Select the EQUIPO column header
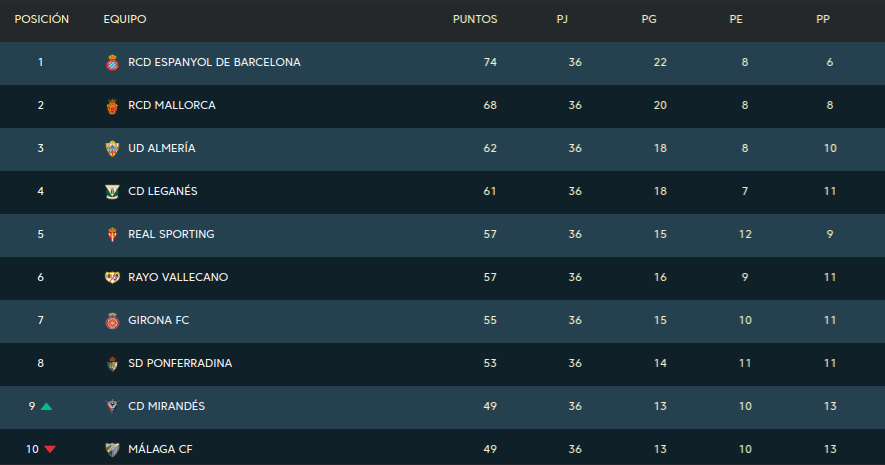This screenshot has height=465, width=885. tap(125, 19)
